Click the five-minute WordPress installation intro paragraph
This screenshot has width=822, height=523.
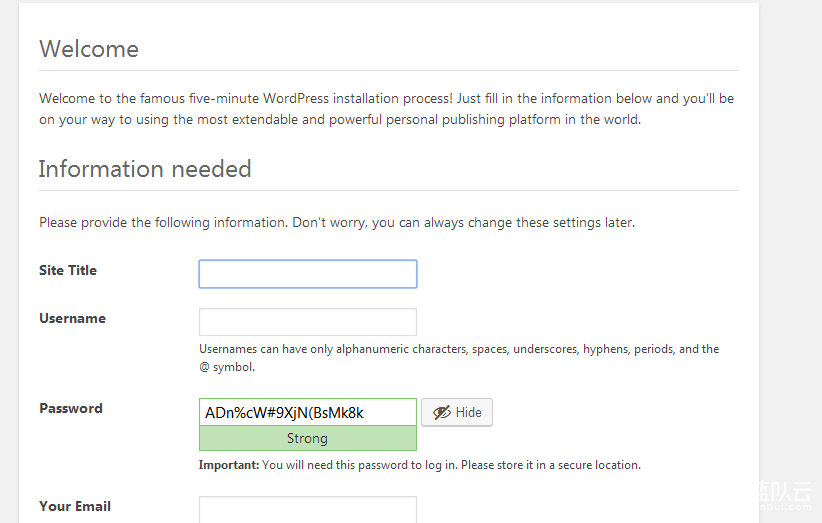click(386, 109)
